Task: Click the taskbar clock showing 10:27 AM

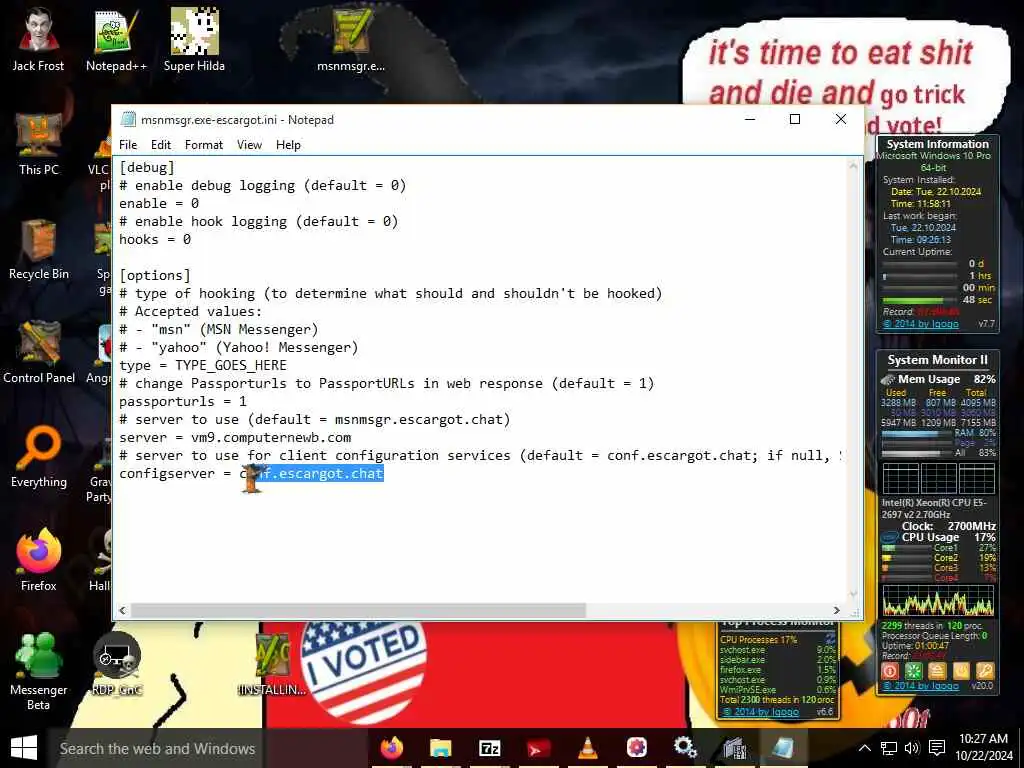Action: coord(983,748)
